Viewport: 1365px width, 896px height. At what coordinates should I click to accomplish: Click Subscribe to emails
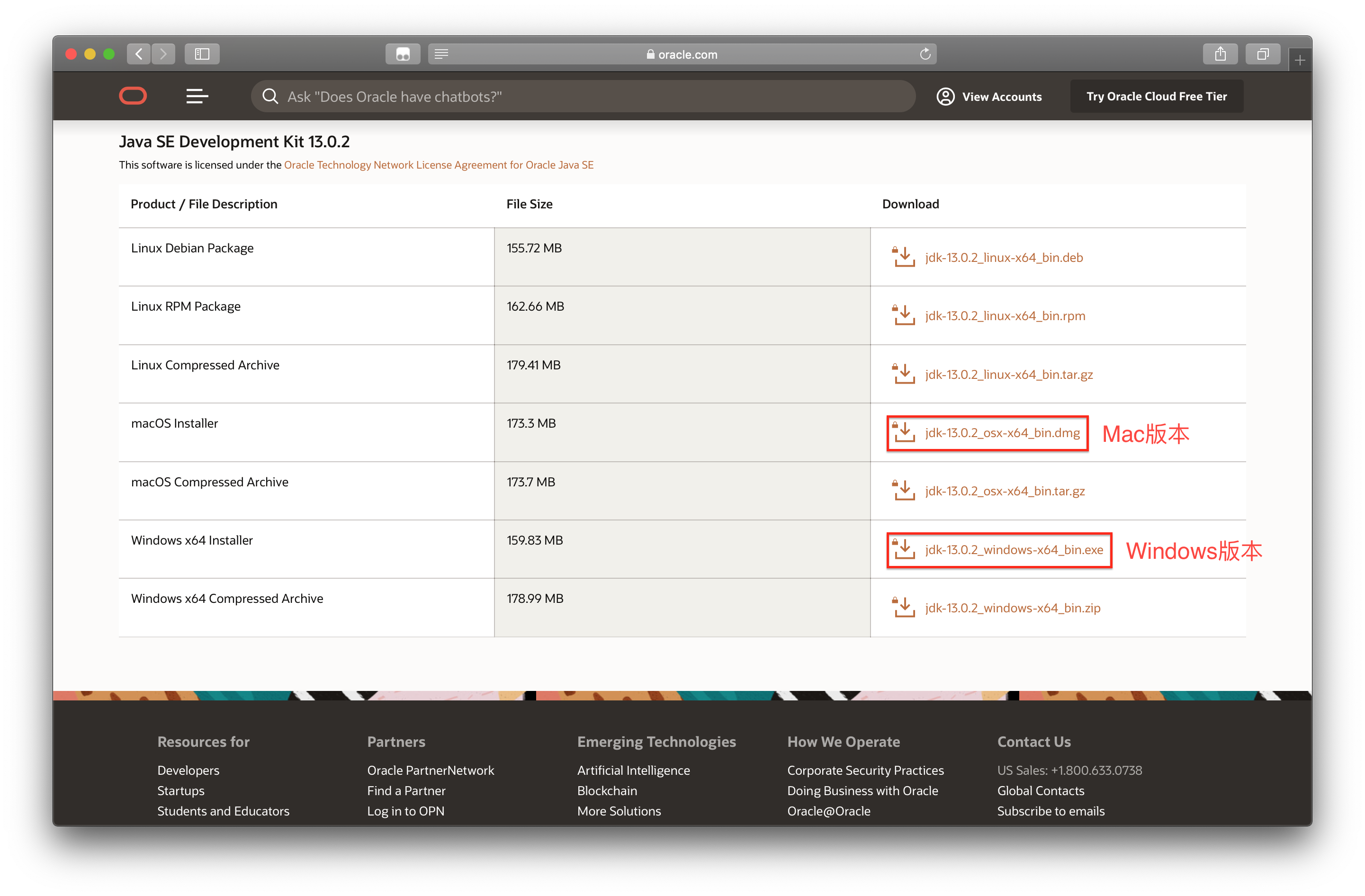pos(1051,811)
